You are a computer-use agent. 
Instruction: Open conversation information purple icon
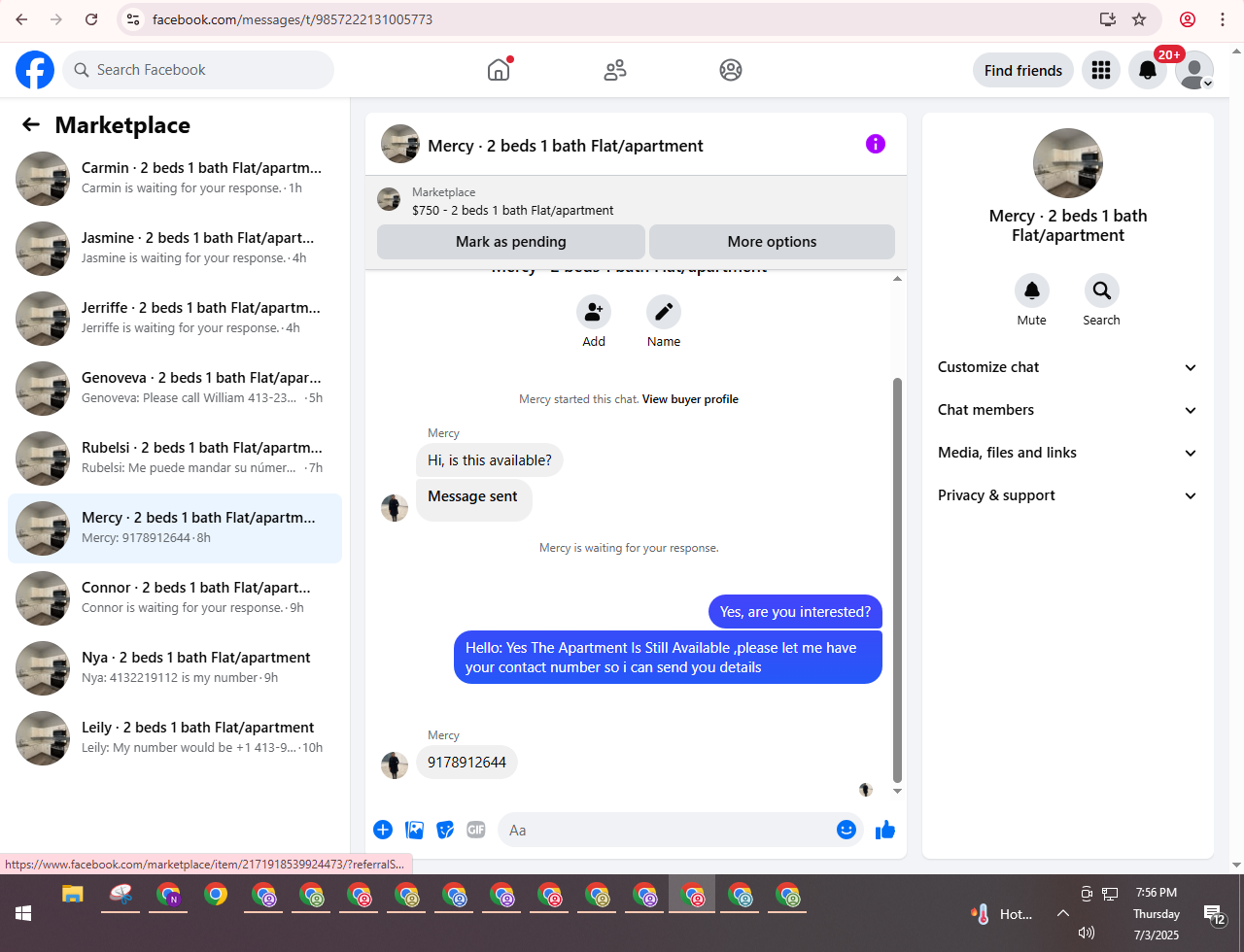[876, 144]
